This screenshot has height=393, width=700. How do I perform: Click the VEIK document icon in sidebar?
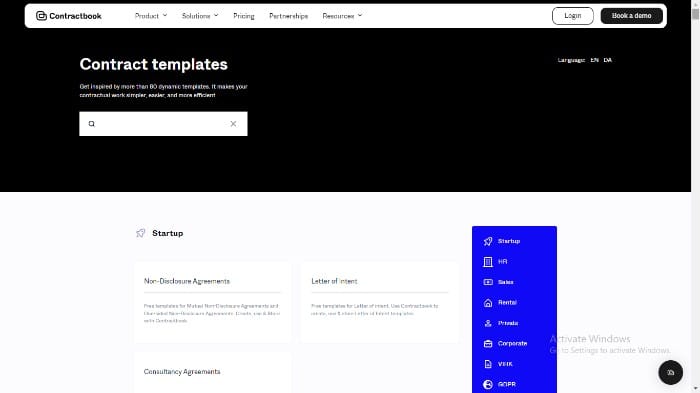488,364
